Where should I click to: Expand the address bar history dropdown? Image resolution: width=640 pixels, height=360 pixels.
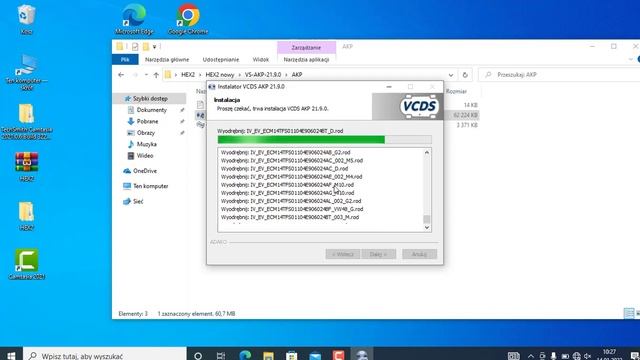point(451,75)
